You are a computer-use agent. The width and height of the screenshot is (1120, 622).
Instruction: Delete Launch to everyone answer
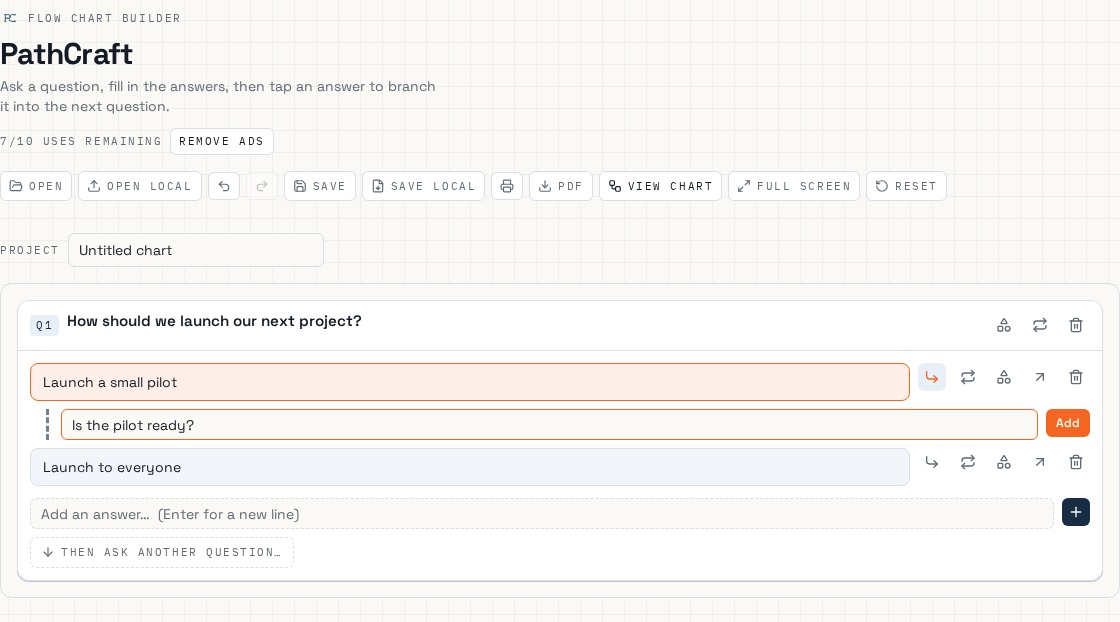pos(1076,462)
